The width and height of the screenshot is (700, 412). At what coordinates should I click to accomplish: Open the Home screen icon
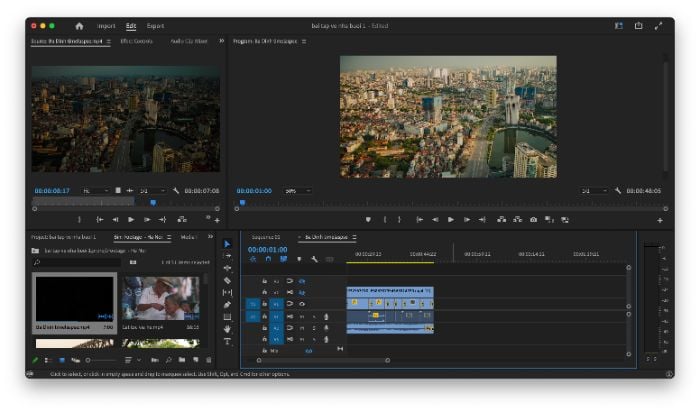[x=79, y=26]
